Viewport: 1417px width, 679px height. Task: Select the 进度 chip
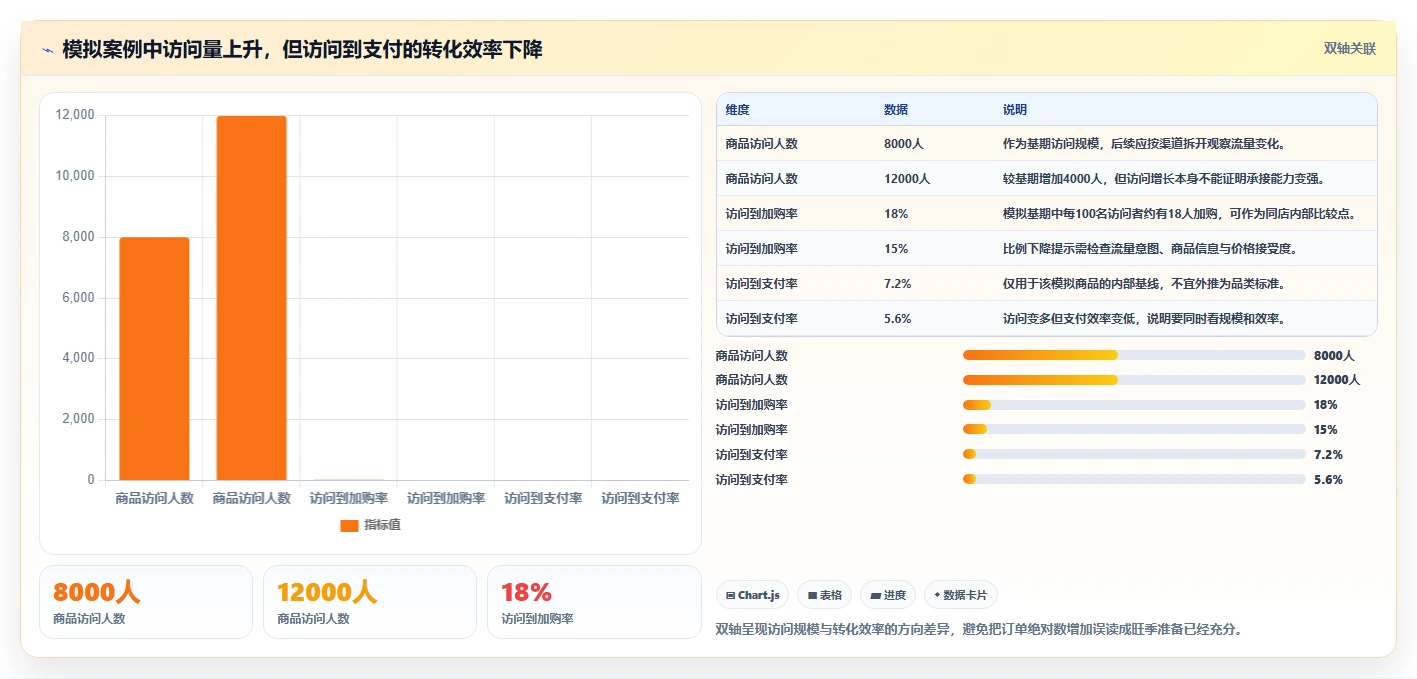pos(887,595)
